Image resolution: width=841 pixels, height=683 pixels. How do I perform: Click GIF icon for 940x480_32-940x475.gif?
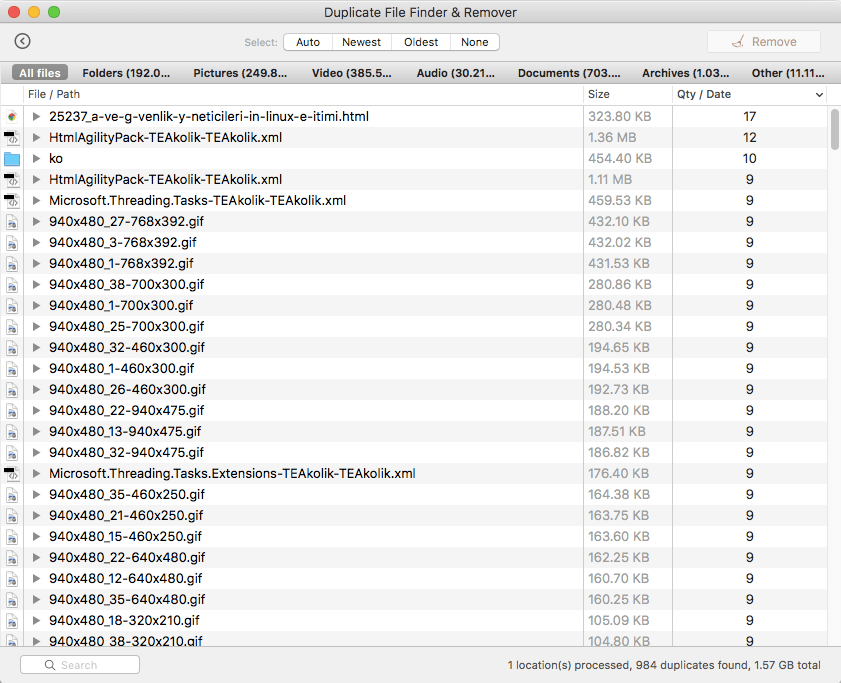click(12, 453)
